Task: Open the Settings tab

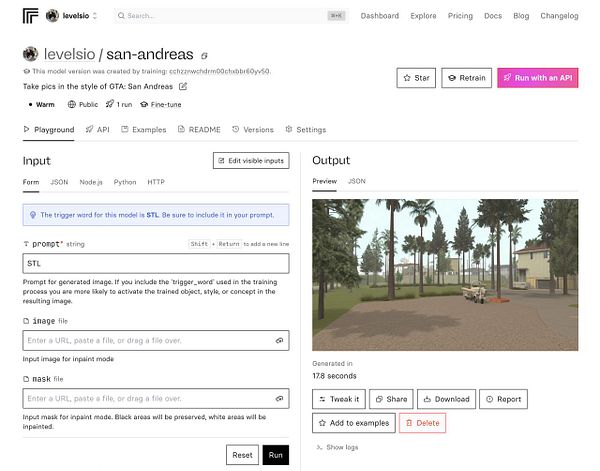Action: [306, 130]
